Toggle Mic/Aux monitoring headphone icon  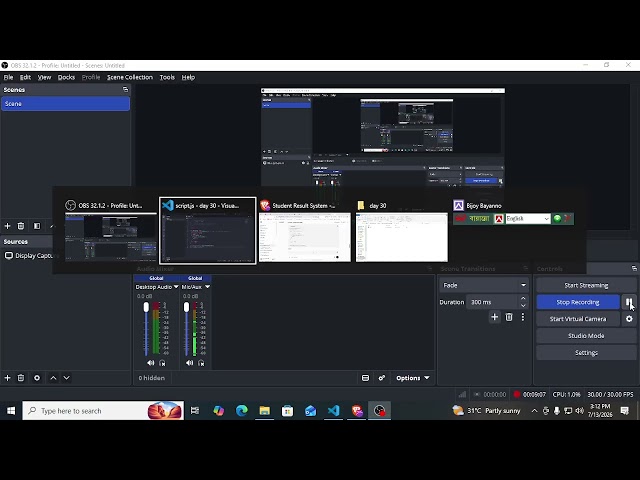[x=201, y=363]
